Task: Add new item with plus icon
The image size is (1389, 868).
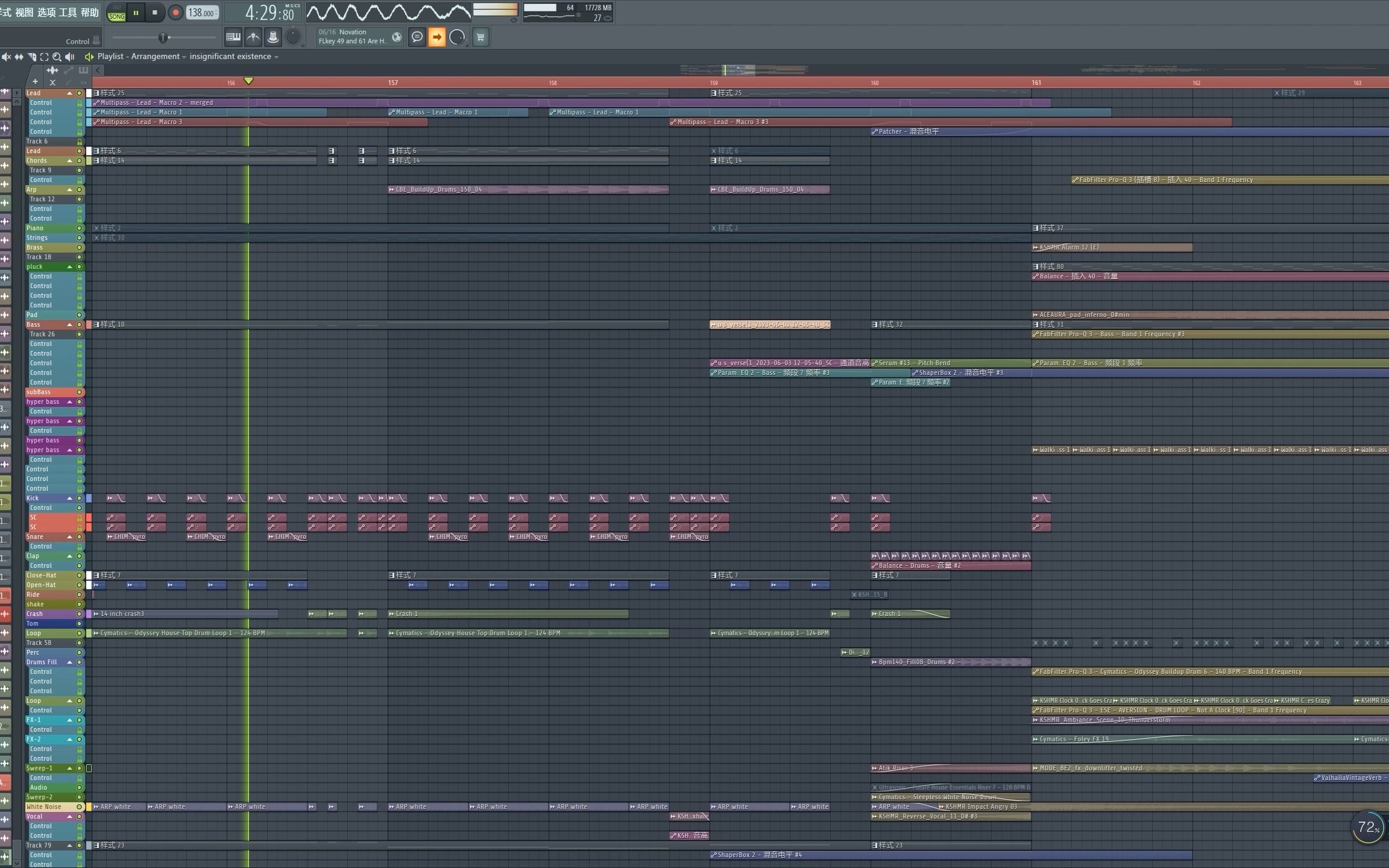Action: 36,82
